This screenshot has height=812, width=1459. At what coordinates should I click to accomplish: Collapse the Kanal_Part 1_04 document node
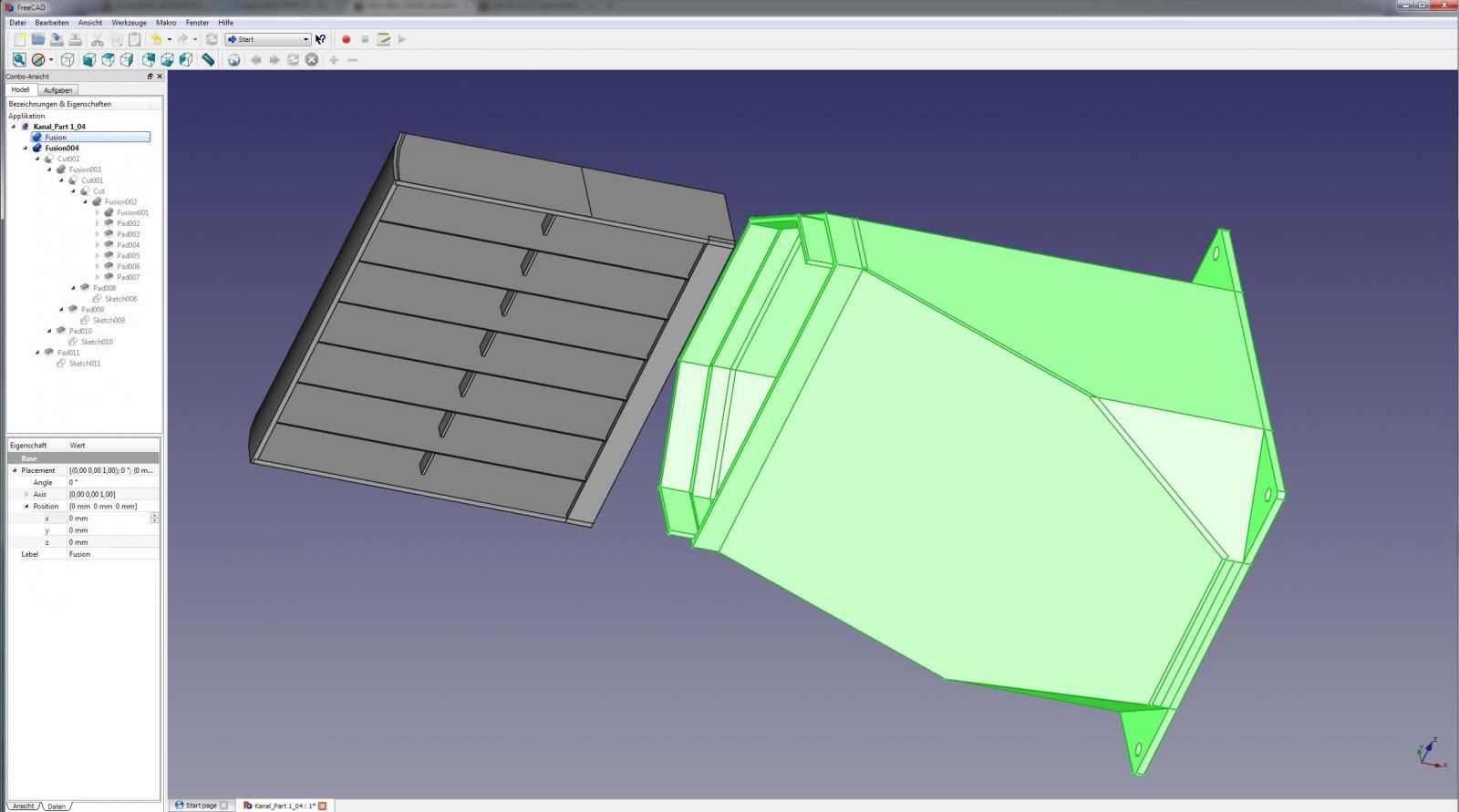point(14,127)
